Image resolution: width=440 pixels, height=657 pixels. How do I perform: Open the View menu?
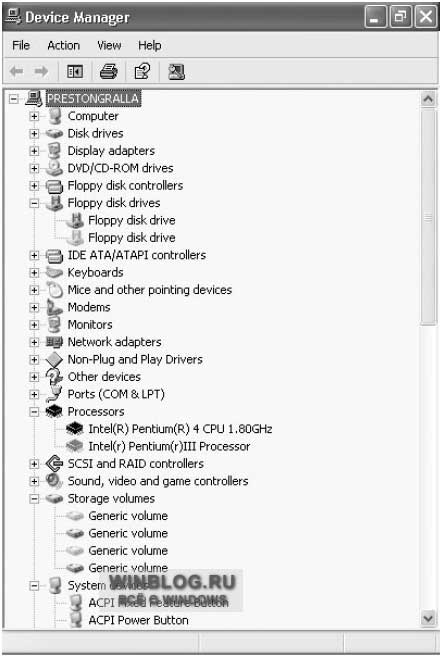click(109, 45)
